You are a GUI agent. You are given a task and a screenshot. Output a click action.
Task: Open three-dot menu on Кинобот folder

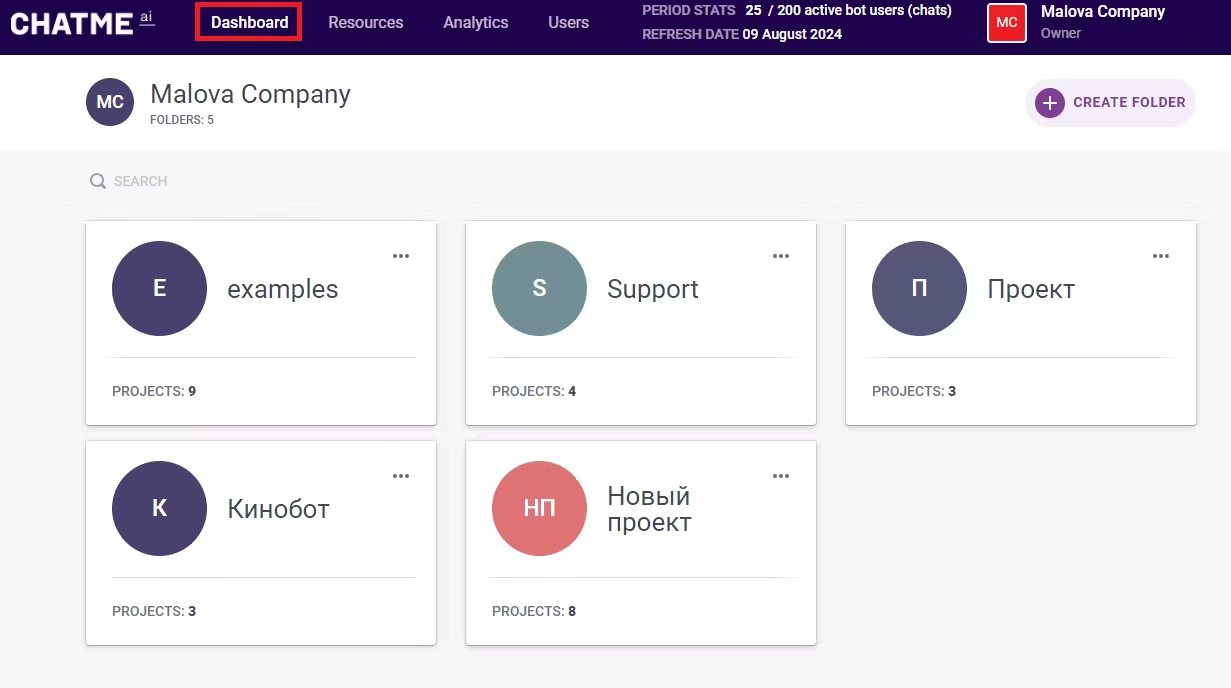click(x=401, y=476)
